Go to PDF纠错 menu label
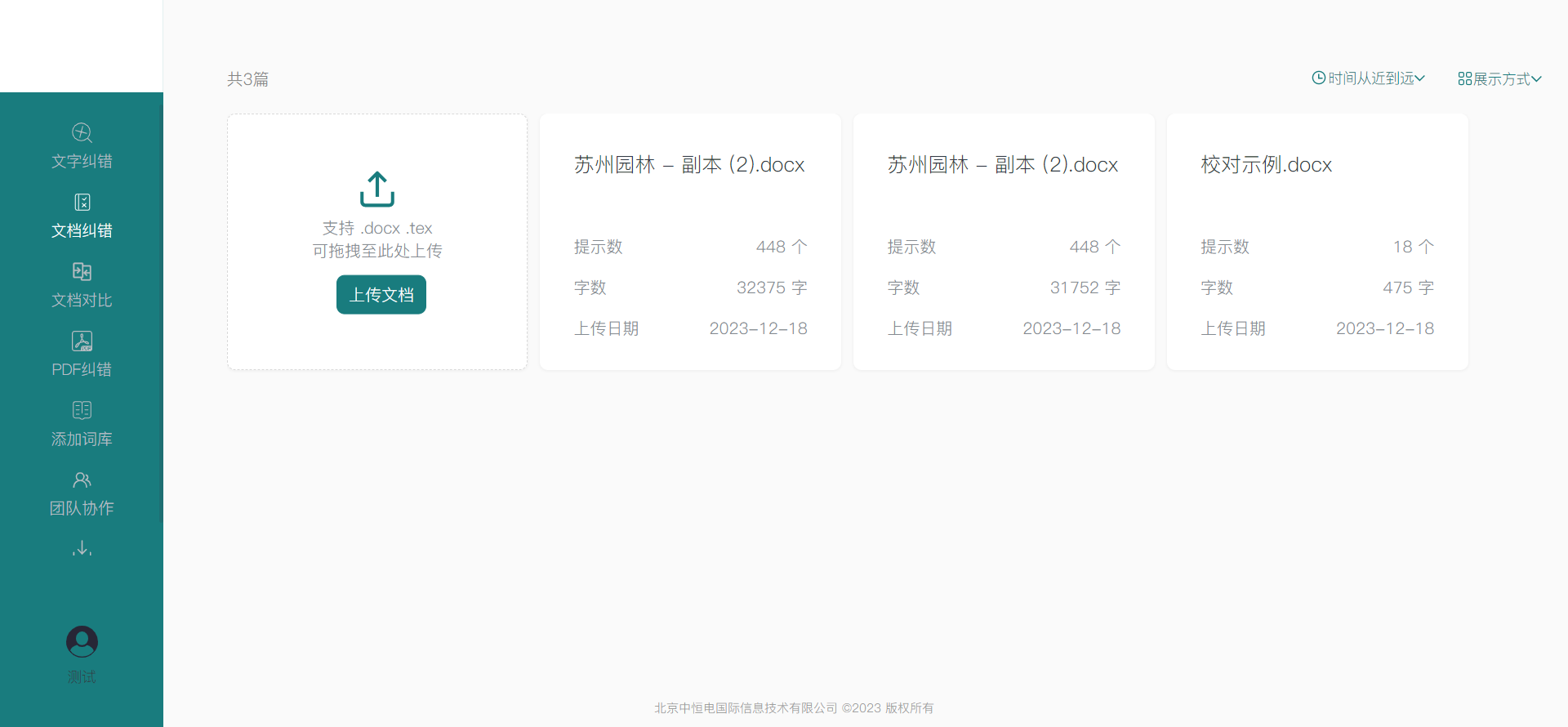1568x727 pixels. click(82, 370)
